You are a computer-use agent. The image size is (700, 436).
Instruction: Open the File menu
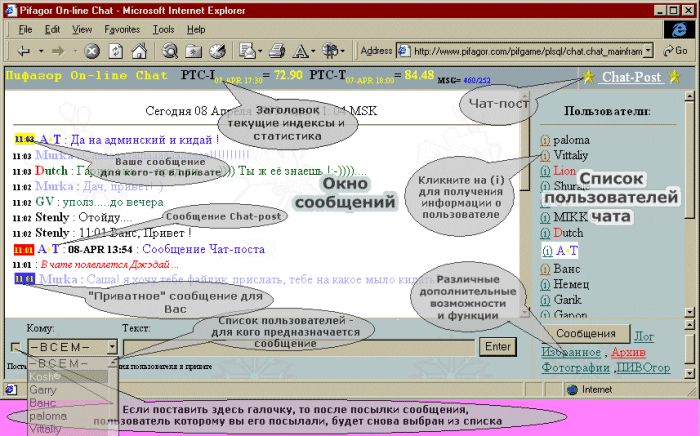tap(25, 30)
